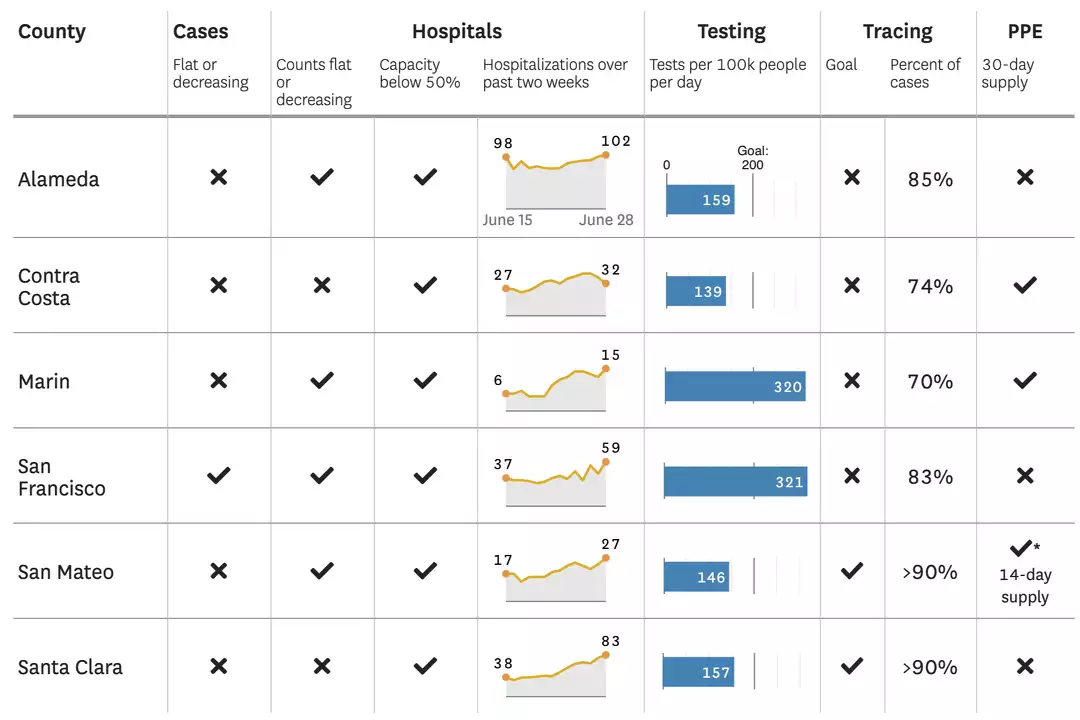
Task: Click the County column header
Action: pyautogui.click(x=52, y=32)
